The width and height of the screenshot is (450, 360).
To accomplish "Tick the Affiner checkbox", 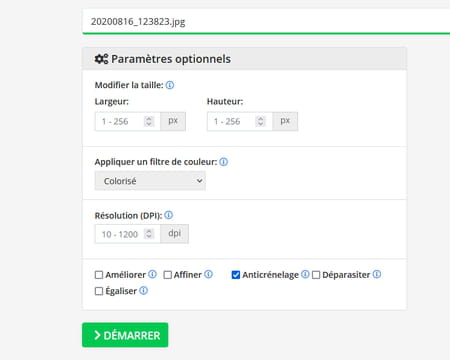I will [168, 275].
